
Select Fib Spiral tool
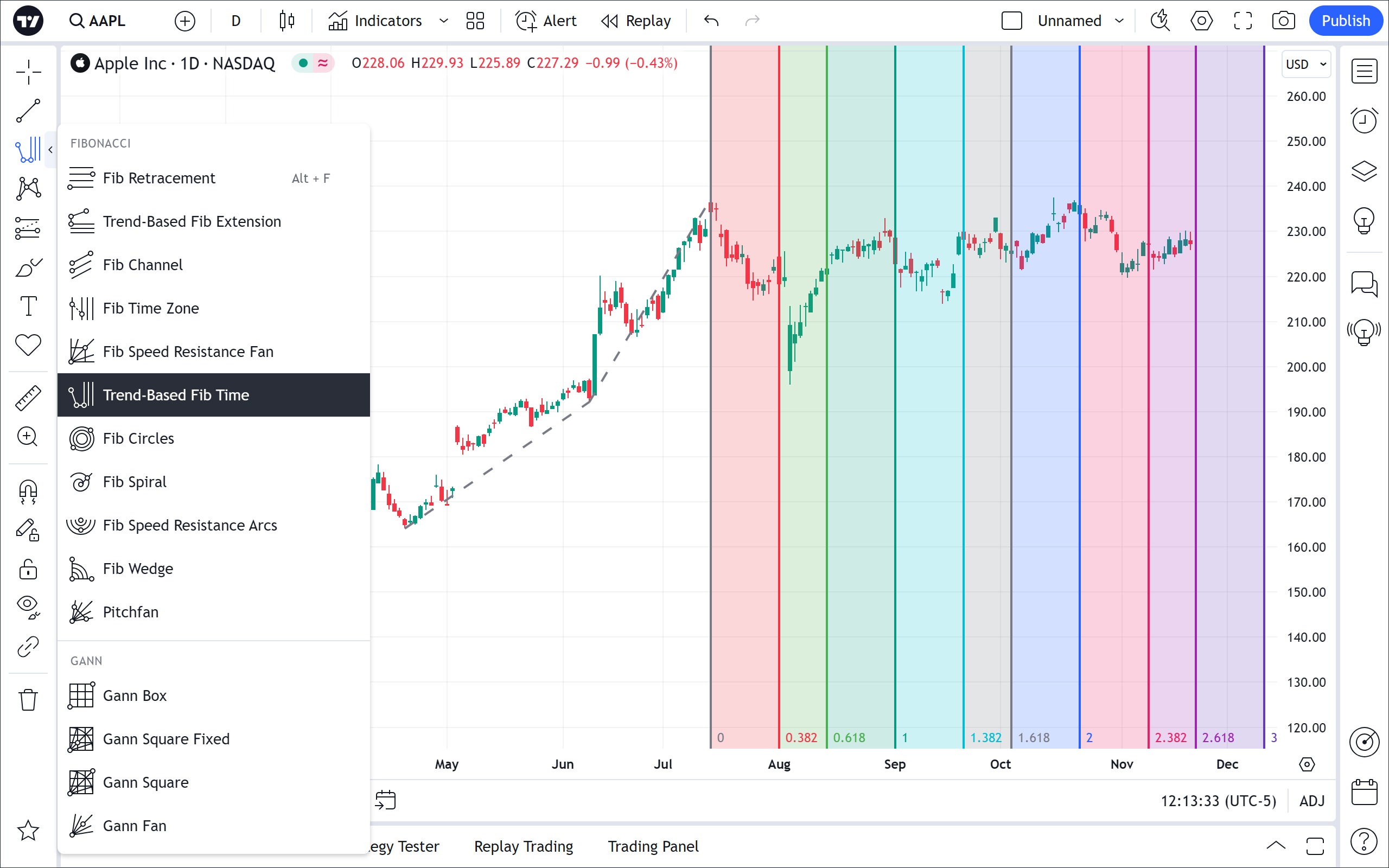[x=214, y=482]
